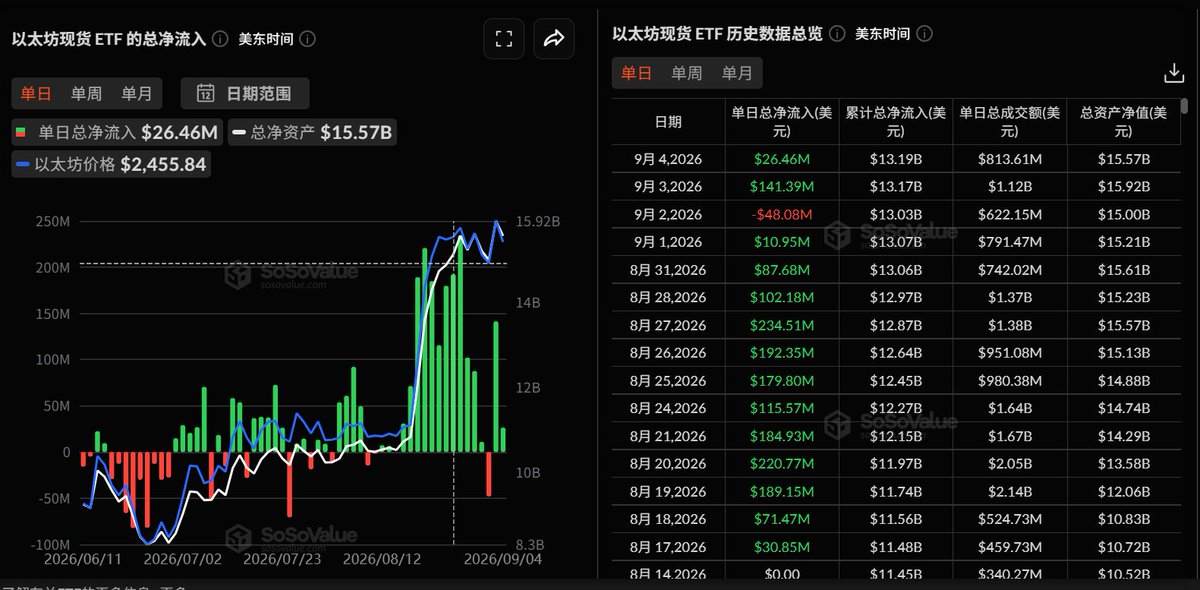Click info icon next to table panel's 美东时间
The width and height of the screenshot is (1200, 590).
pyautogui.click(x=925, y=34)
